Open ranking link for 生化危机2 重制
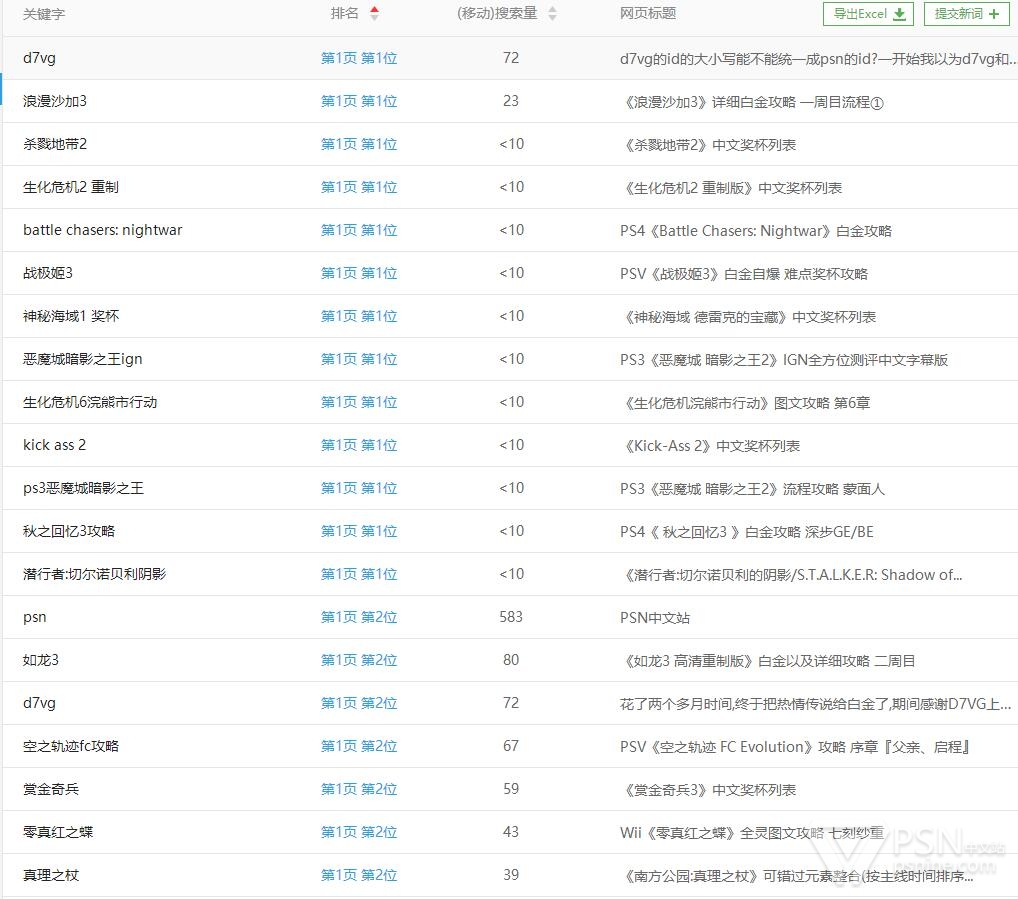Image resolution: width=1018 pixels, height=899 pixels. 359,187
